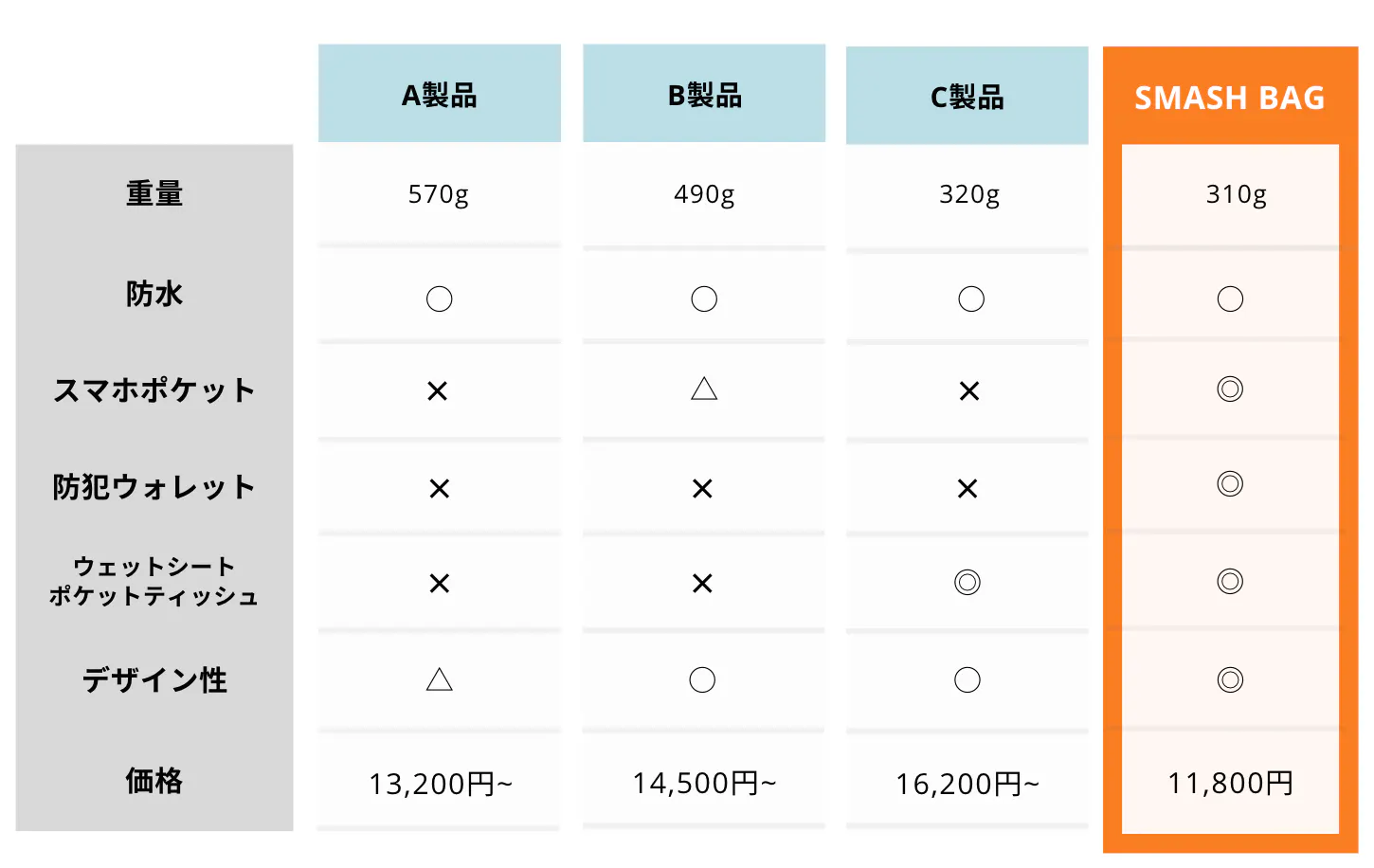Select SMASH BAG's circle mark for 防水
The image size is (1374, 868).
[1230, 299]
